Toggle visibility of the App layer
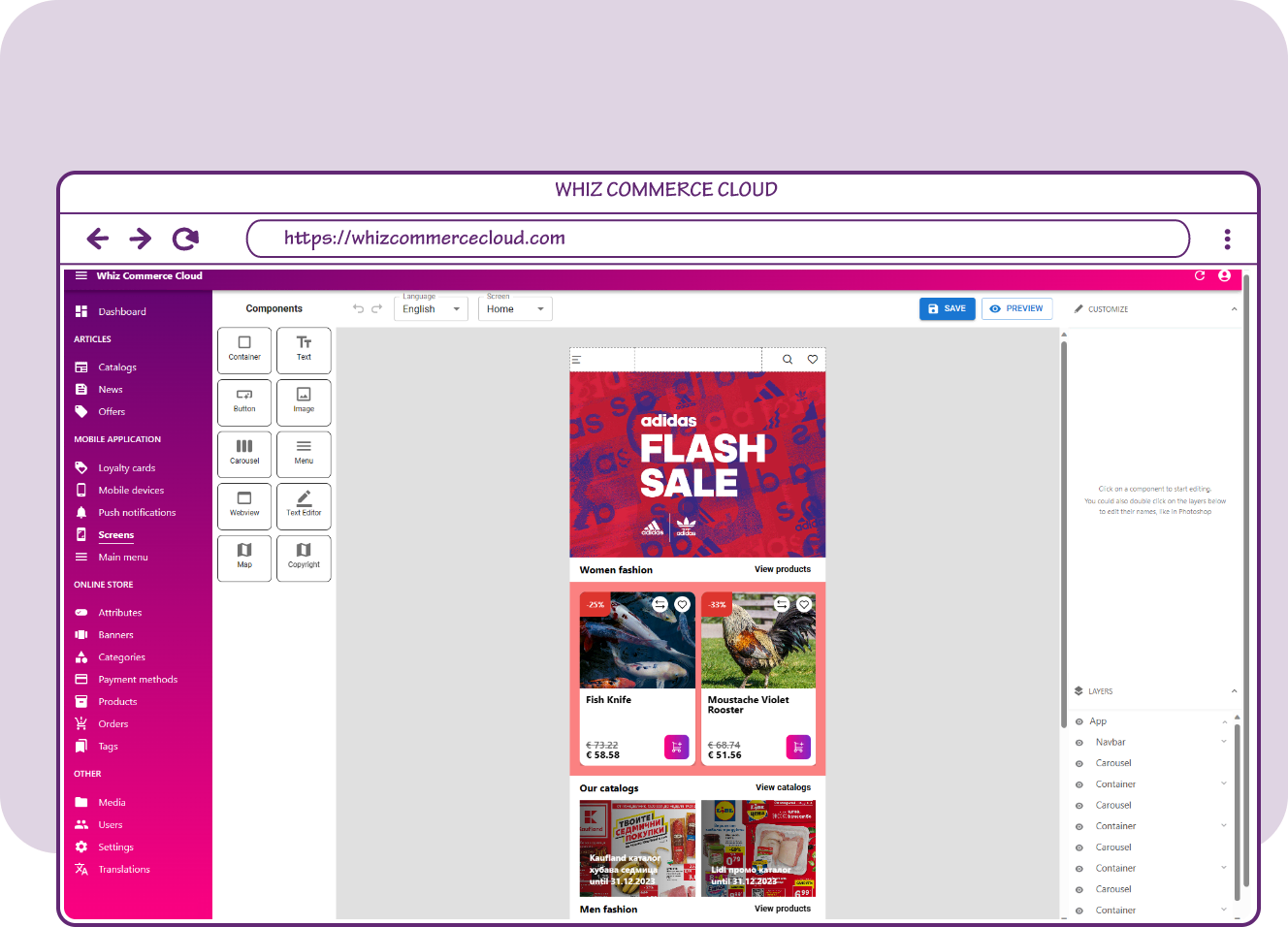The height and width of the screenshot is (927, 1288). point(1079,721)
